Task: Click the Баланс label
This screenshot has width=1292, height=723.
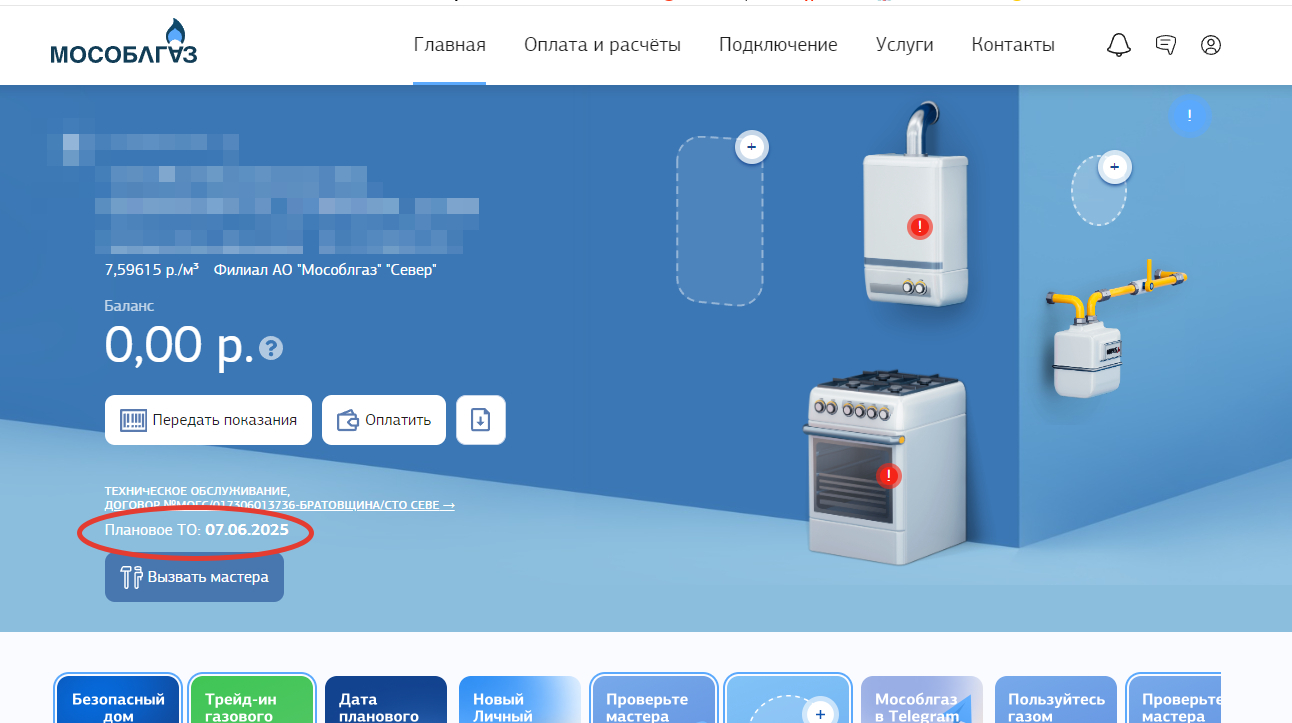Action: 130,306
